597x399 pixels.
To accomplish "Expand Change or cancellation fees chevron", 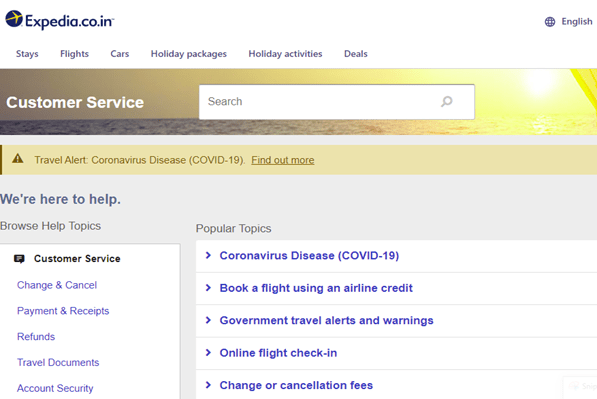I will tap(208, 385).
